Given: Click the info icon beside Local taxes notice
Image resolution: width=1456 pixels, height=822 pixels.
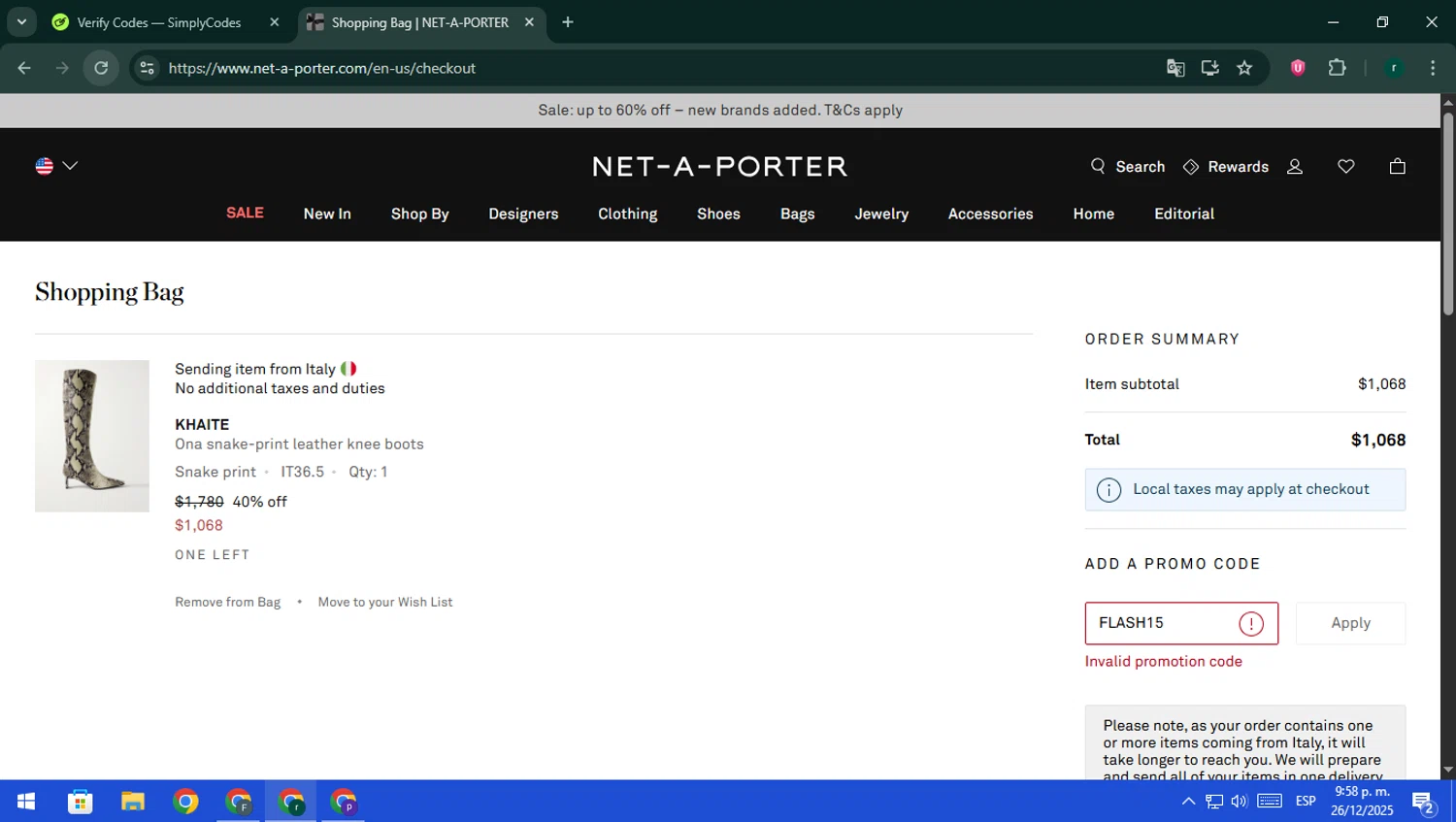Looking at the screenshot, I should pos(1109,490).
